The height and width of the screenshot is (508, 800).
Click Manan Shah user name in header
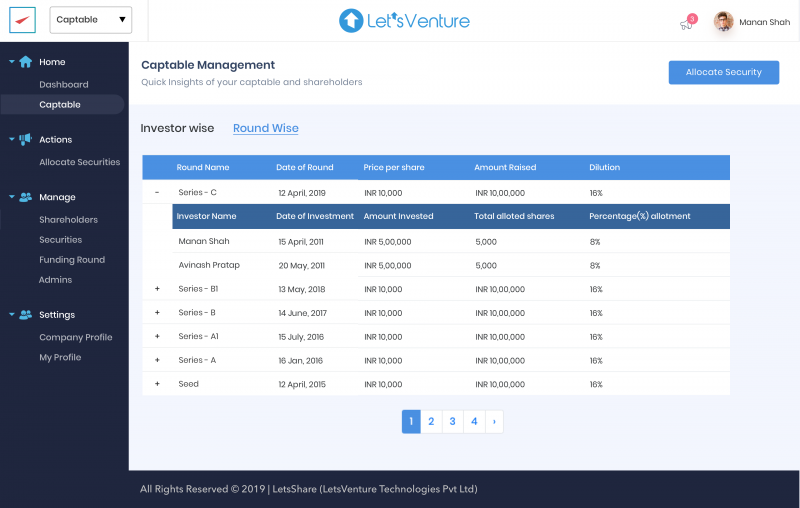(764, 22)
